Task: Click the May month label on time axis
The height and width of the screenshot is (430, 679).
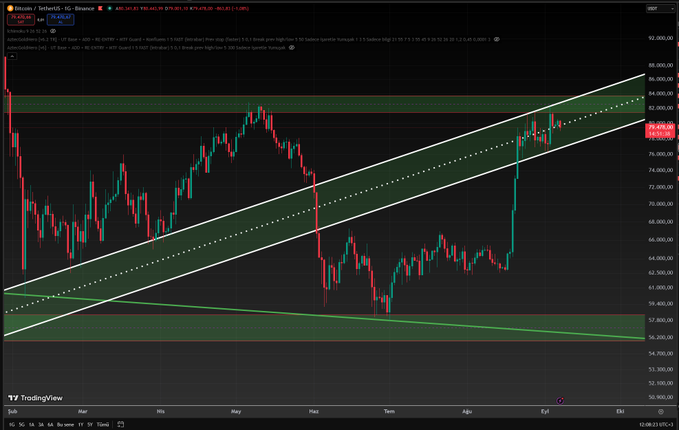Action: tap(236, 411)
